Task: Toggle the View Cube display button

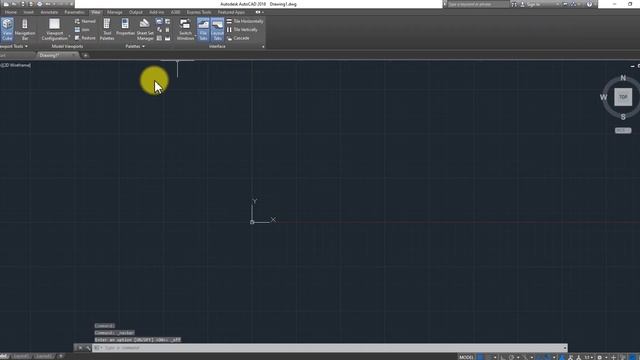Action: (7, 29)
